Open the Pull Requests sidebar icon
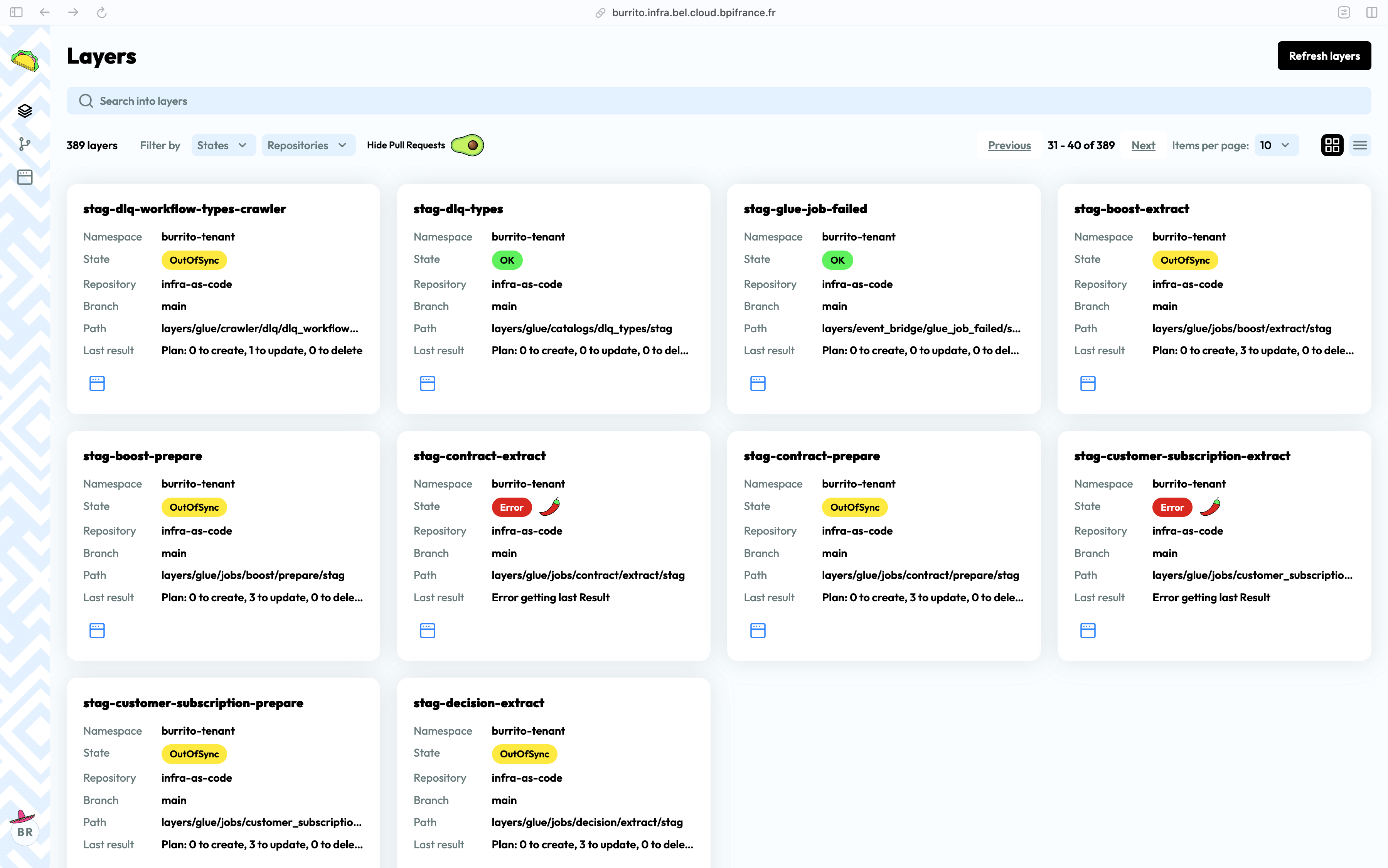Image resolution: width=1388 pixels, height=868 pixels. 25,144
